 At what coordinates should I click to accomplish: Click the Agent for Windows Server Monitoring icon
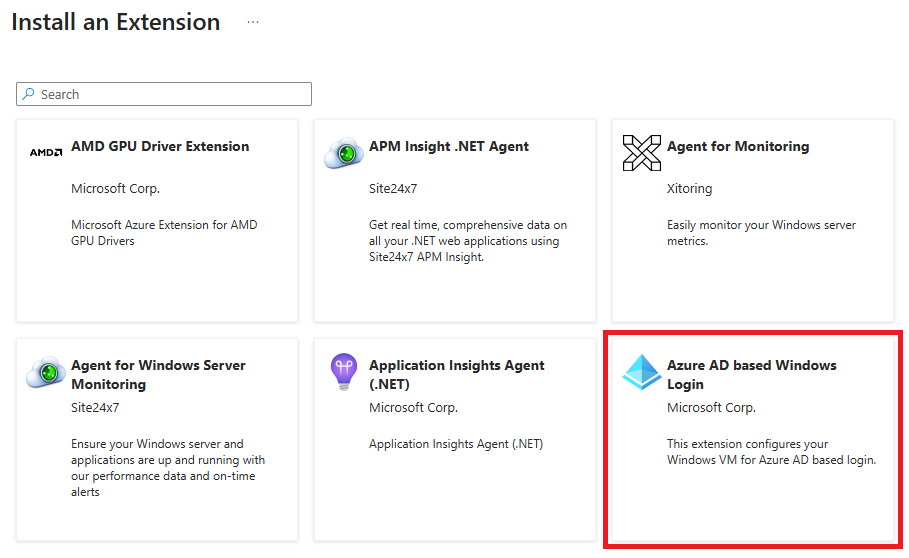click(46, 372)
